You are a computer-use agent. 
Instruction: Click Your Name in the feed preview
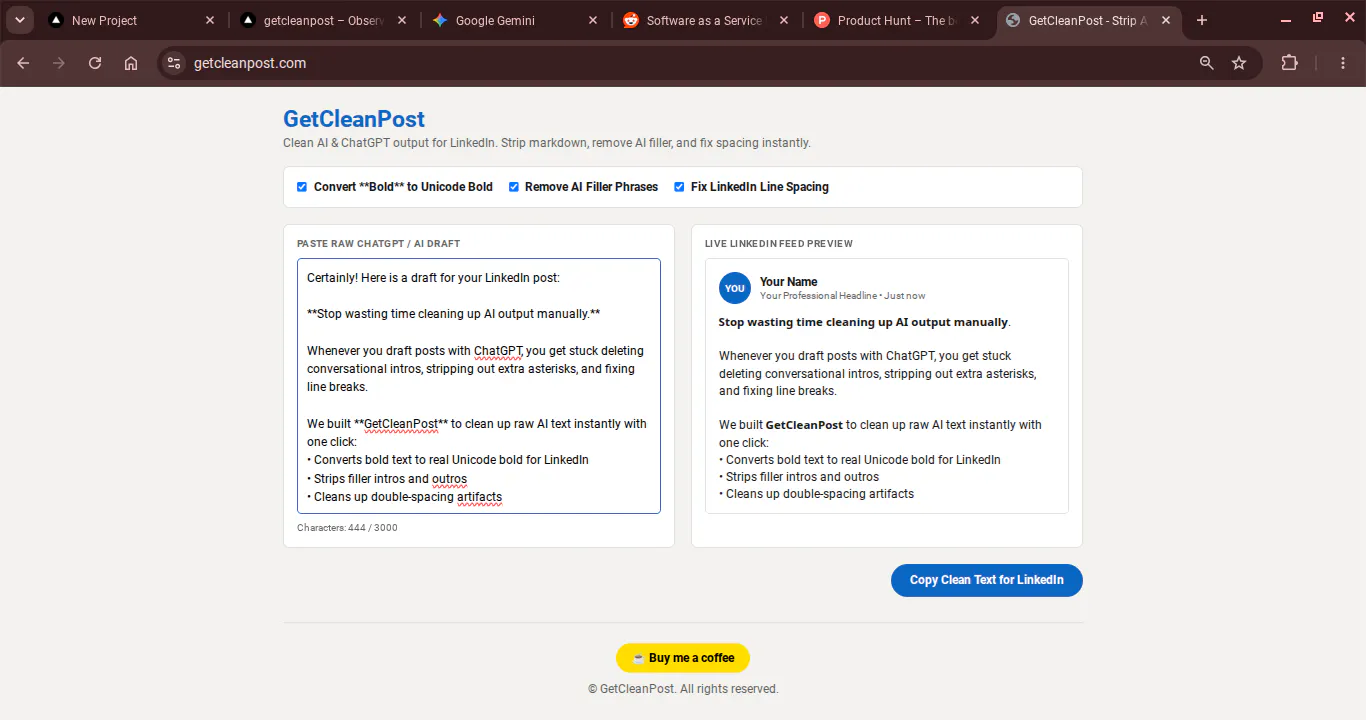(x=789, y=282)
